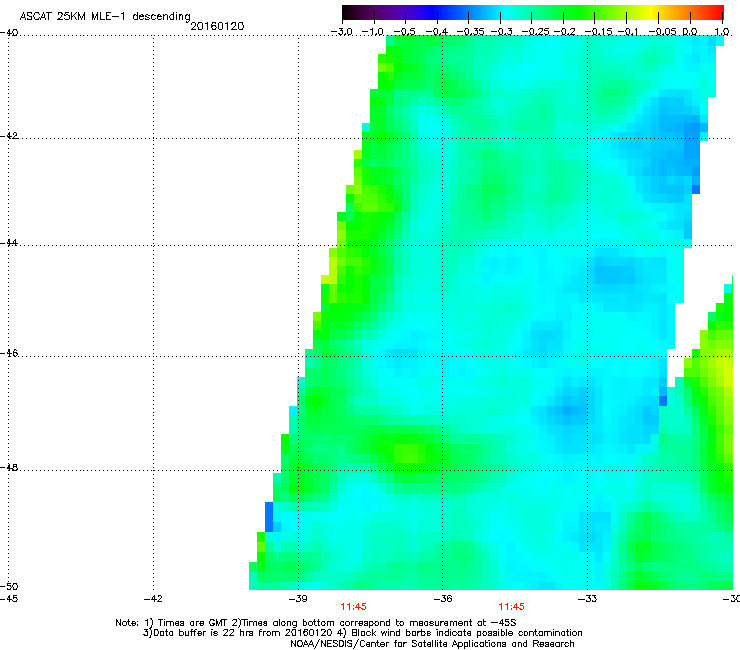The height and width of the screenshot is (650, 740).
Task: Click the red '11:45' time nearest the -39 tick
Action: pyautogui.click(x=353, y=607)
